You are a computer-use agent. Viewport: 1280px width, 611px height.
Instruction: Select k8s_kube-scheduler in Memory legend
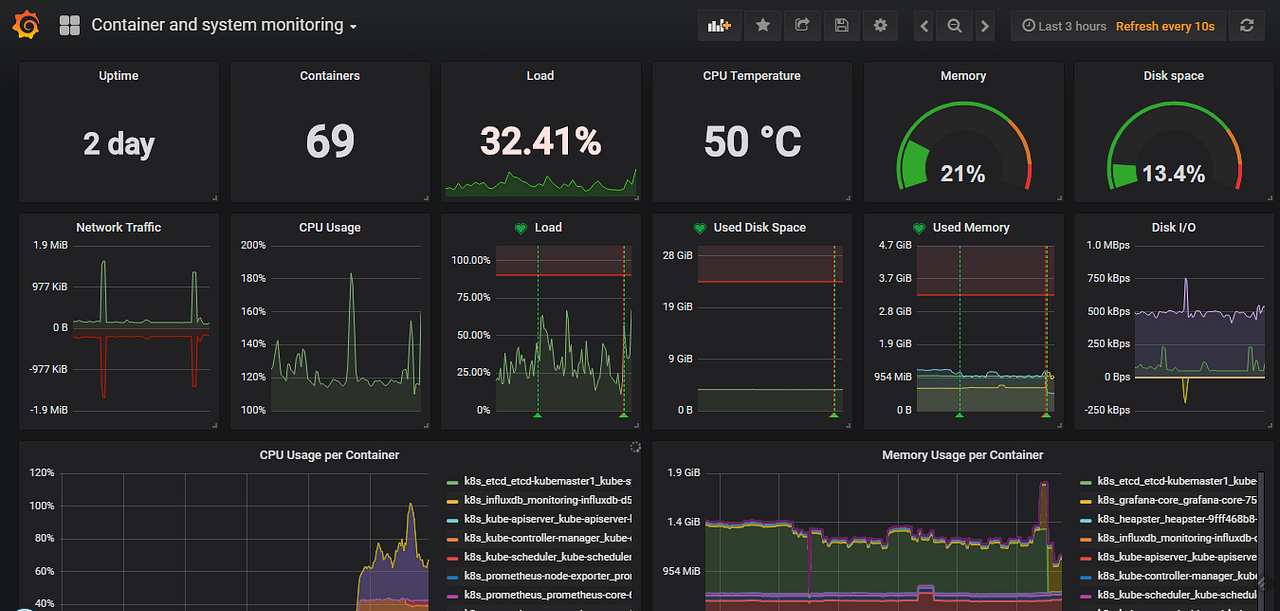coord(1177,595)
